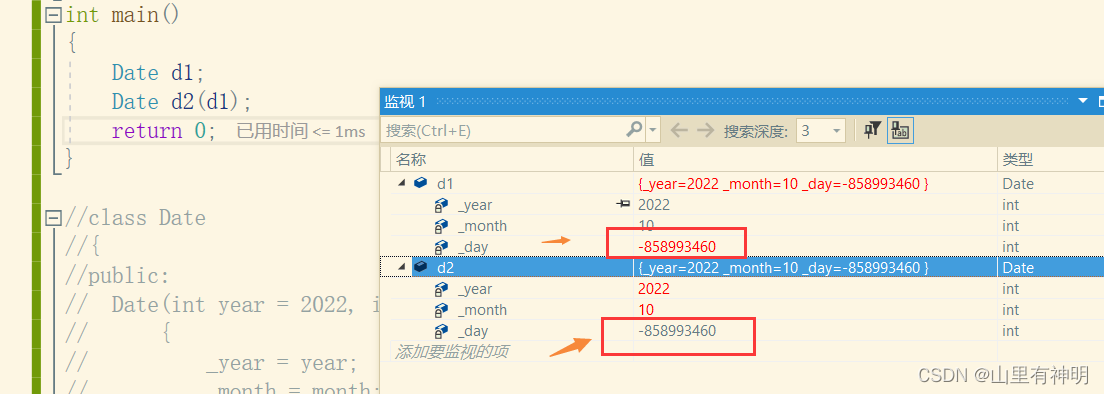Click d2 _year value 2022

[653, 289]
